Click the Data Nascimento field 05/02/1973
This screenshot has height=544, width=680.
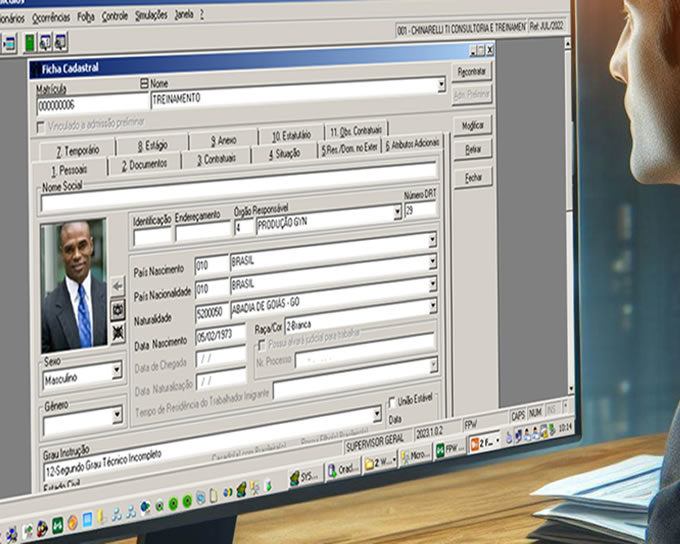click(x=220, y=335)
